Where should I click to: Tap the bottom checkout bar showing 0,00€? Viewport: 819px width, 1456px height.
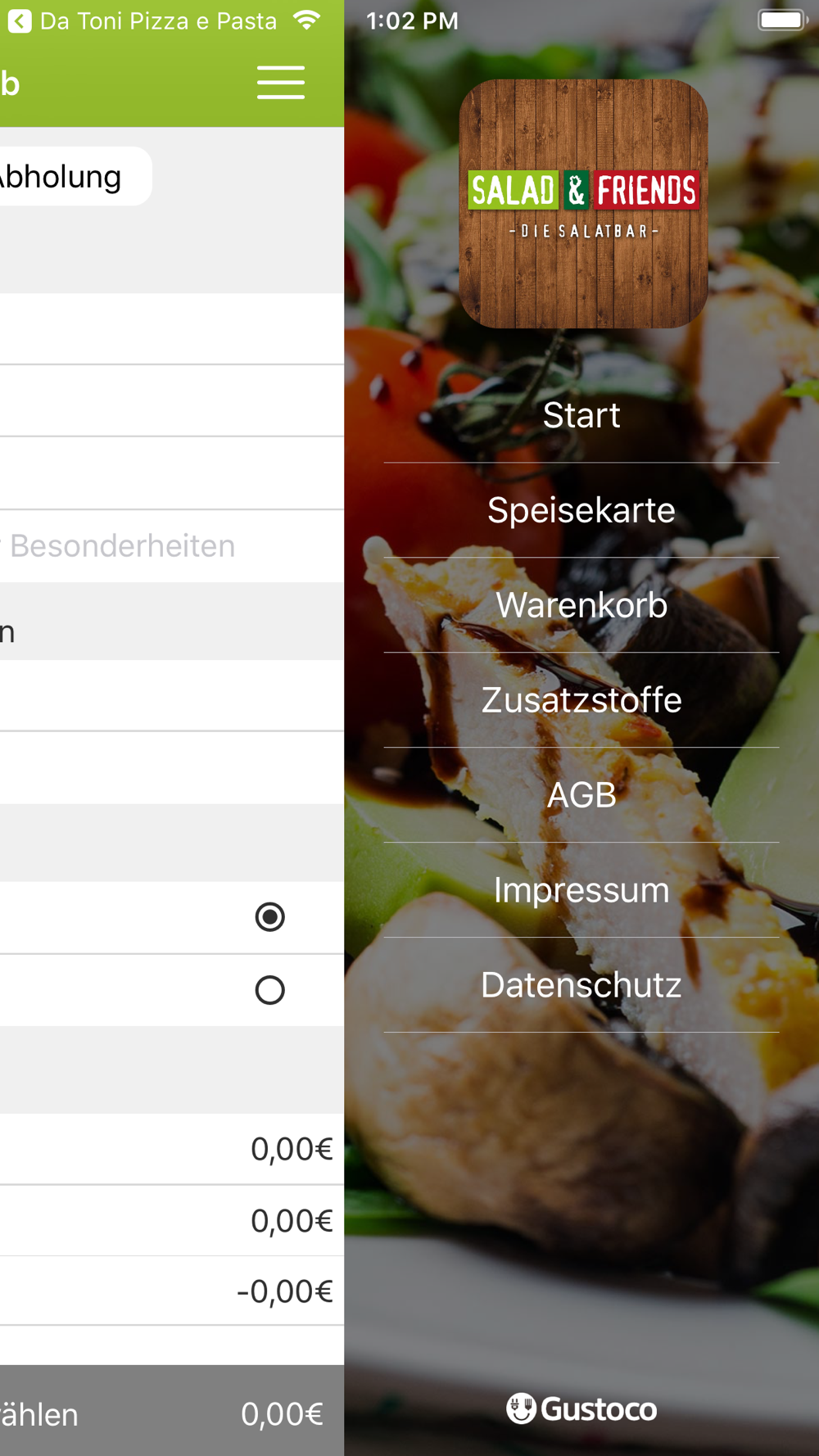click(172, 1410)
